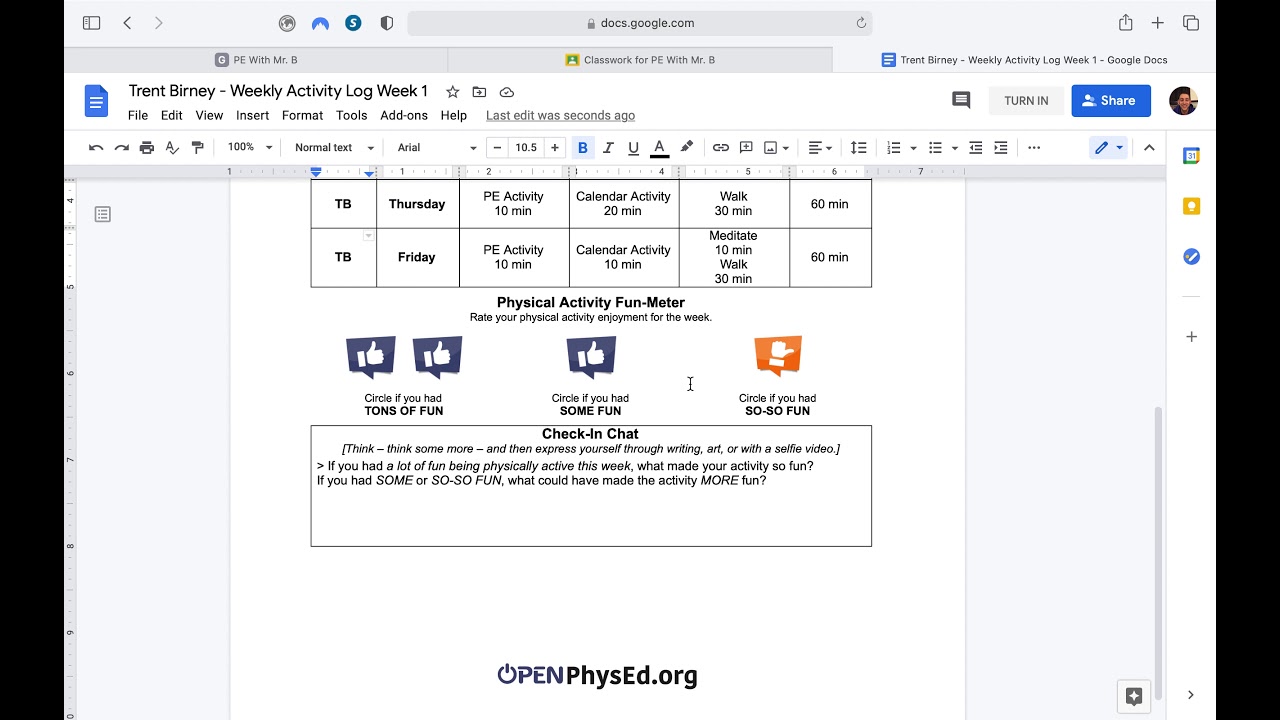This screenshot has width=1280, height=720.
Task: Hide the menus with chevron up
Action: [x=1149, y=148]
